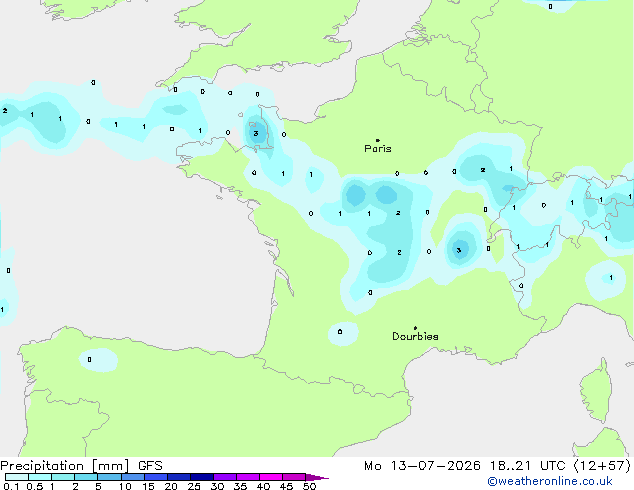
Task: Click the 'Mo 13-07-2026' forecast date text
Action: pyautogui.click(x=422, y=466)
